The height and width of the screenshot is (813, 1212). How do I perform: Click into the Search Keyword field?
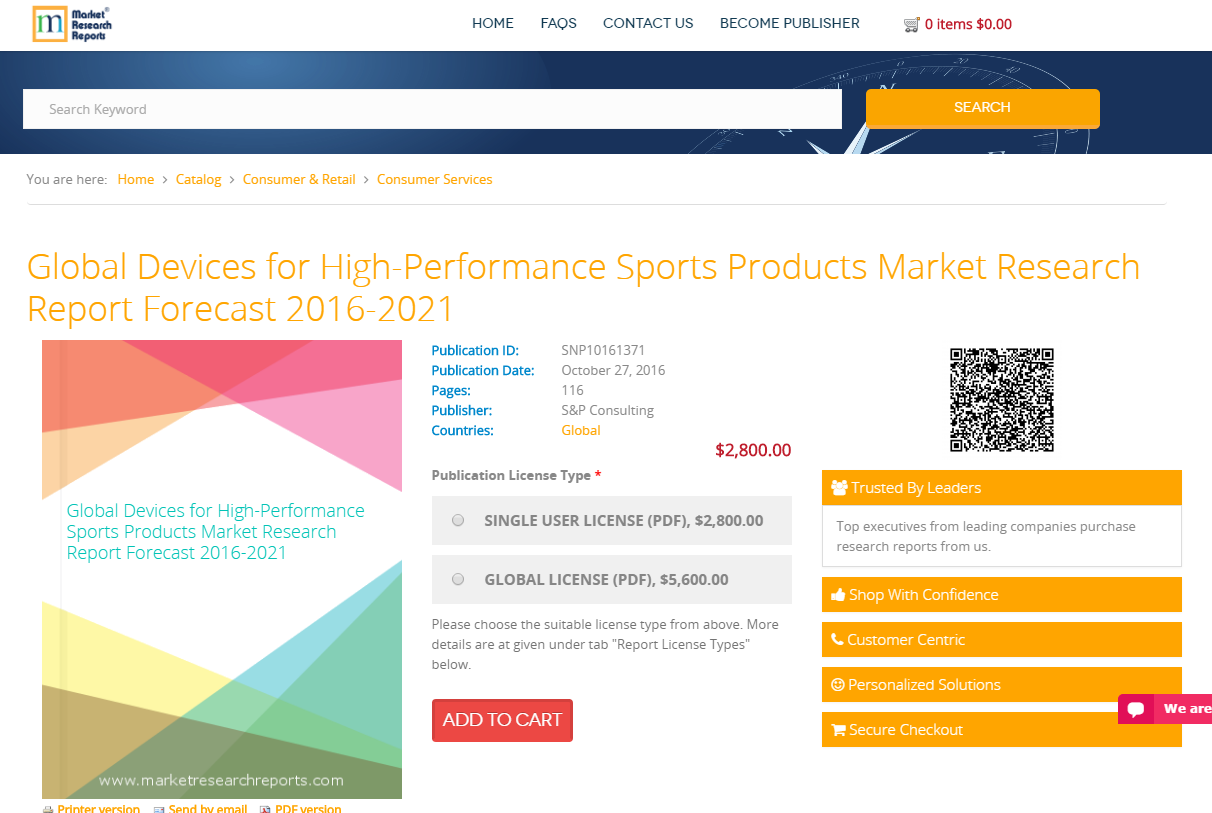coord(432,109)
